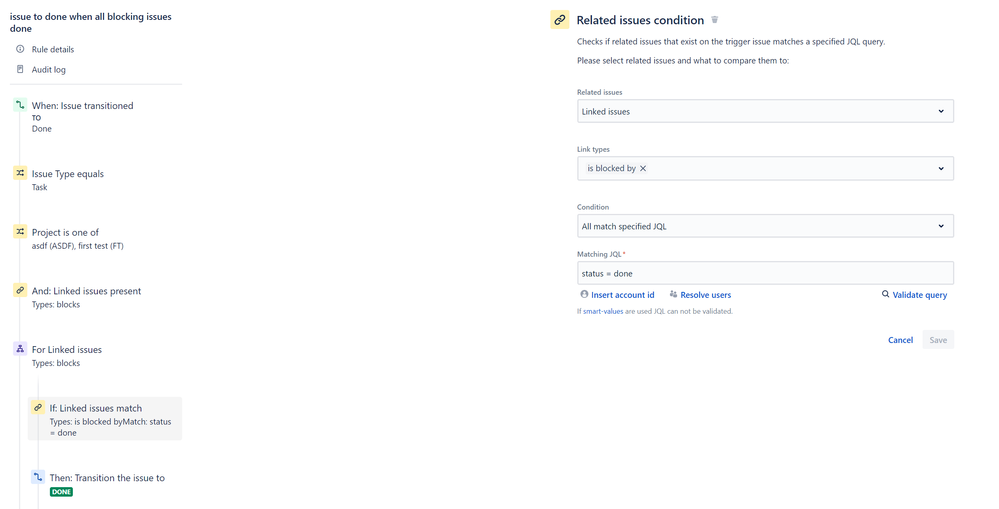Screen dimensions: 999x509
Task: Open 'Issue Type equals' rule step
Action: pos(68,174)
